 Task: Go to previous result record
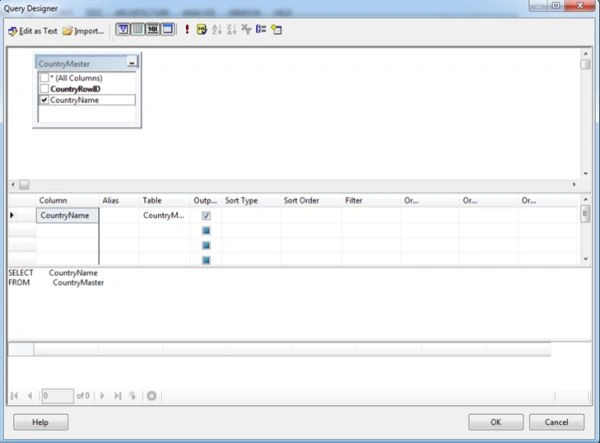pos(30,396)
